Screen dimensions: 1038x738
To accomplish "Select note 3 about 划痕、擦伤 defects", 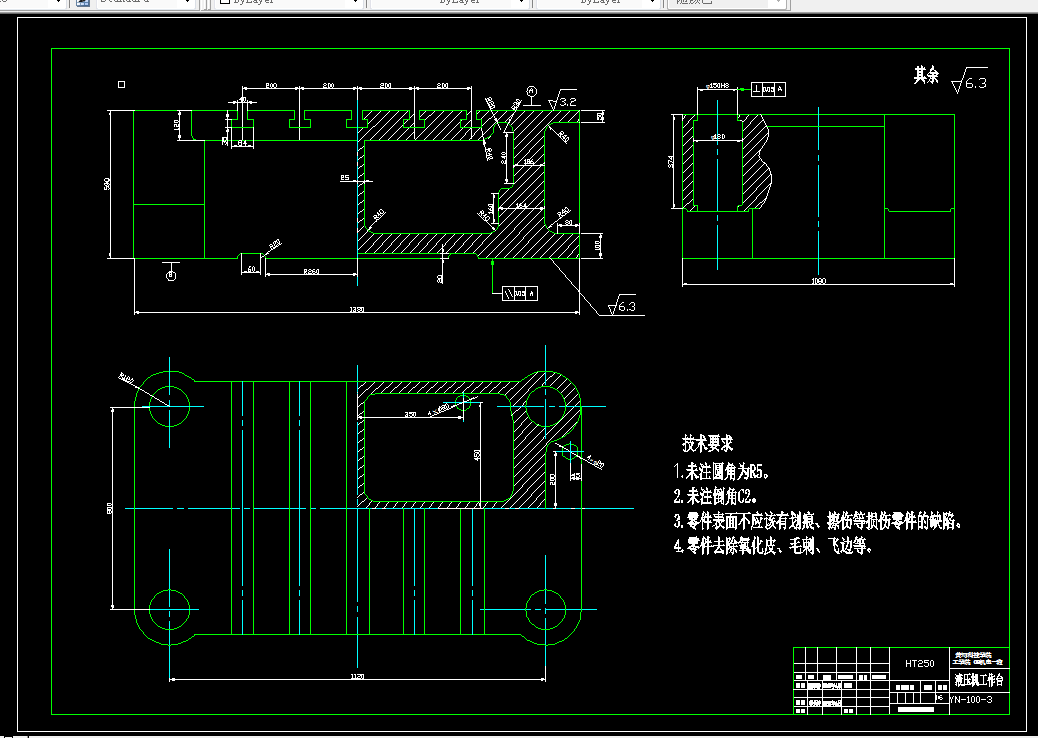I will click(818, 521).
